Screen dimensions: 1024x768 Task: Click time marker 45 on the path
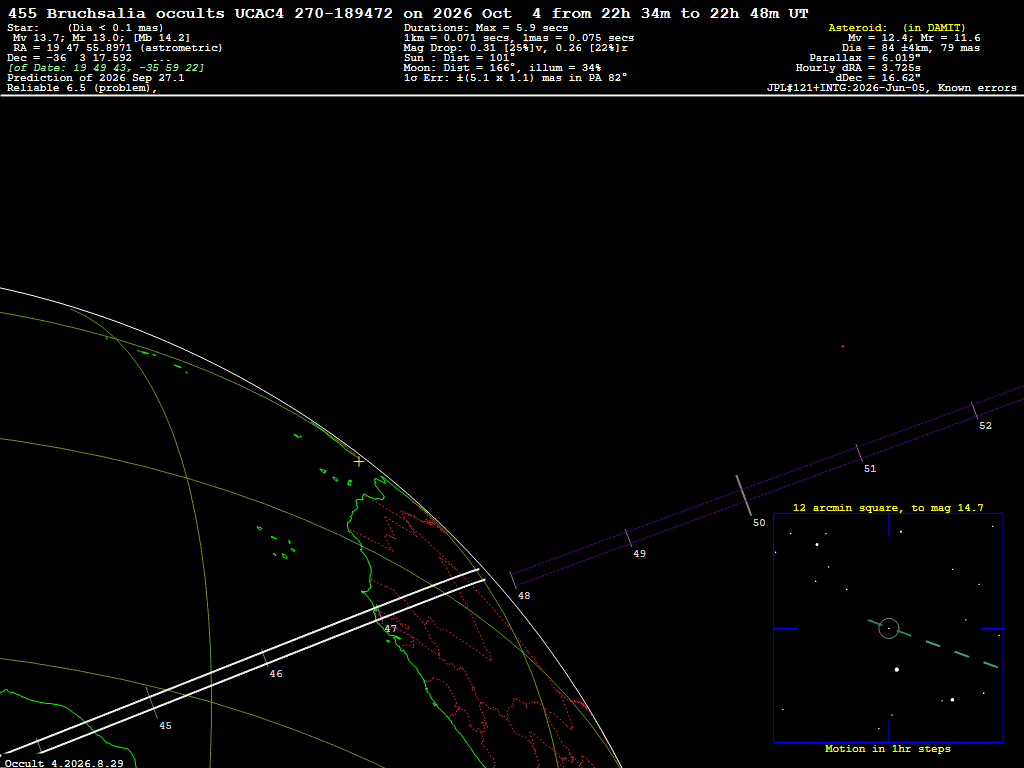[x=165, y=726]
